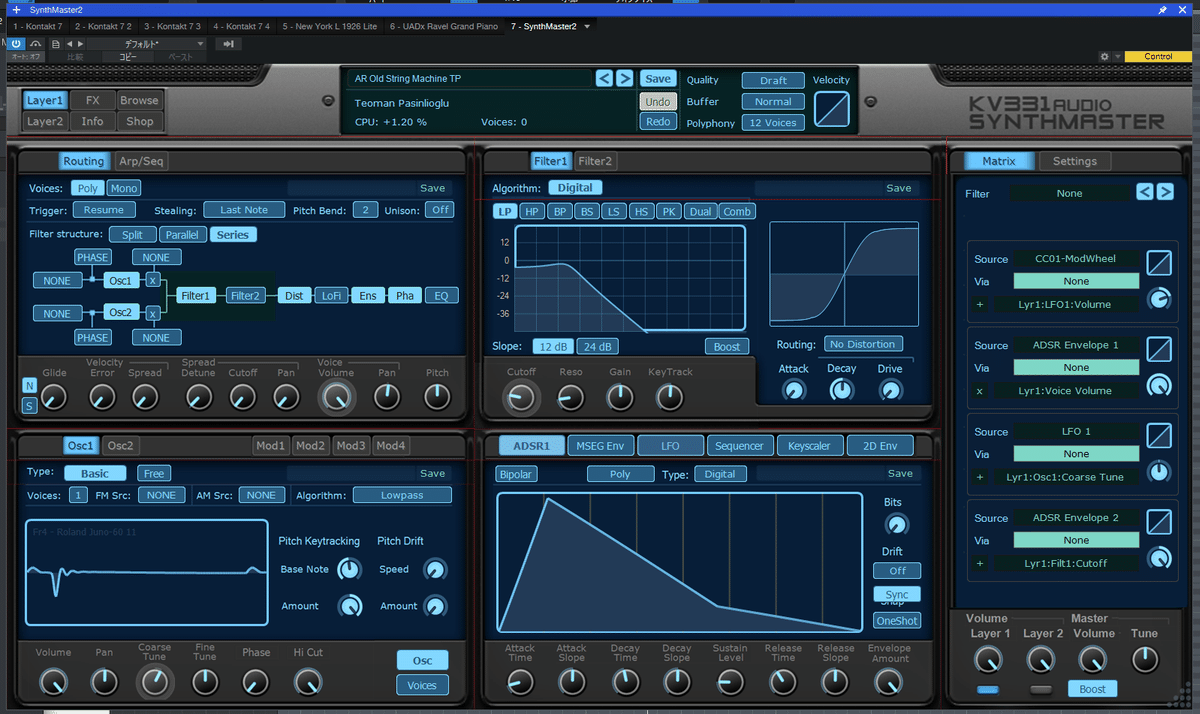This screenshot has width=1200, height=714.
Task: Click the Redo button
Action: click(x=657, y=122)
